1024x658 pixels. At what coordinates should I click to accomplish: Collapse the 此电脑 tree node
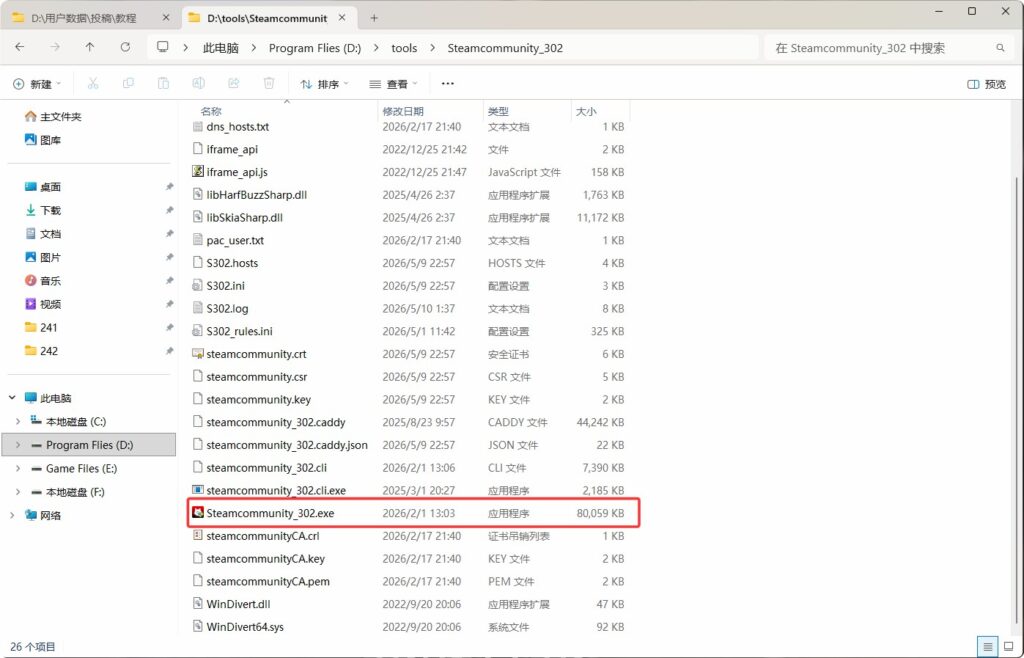[12, 398]
